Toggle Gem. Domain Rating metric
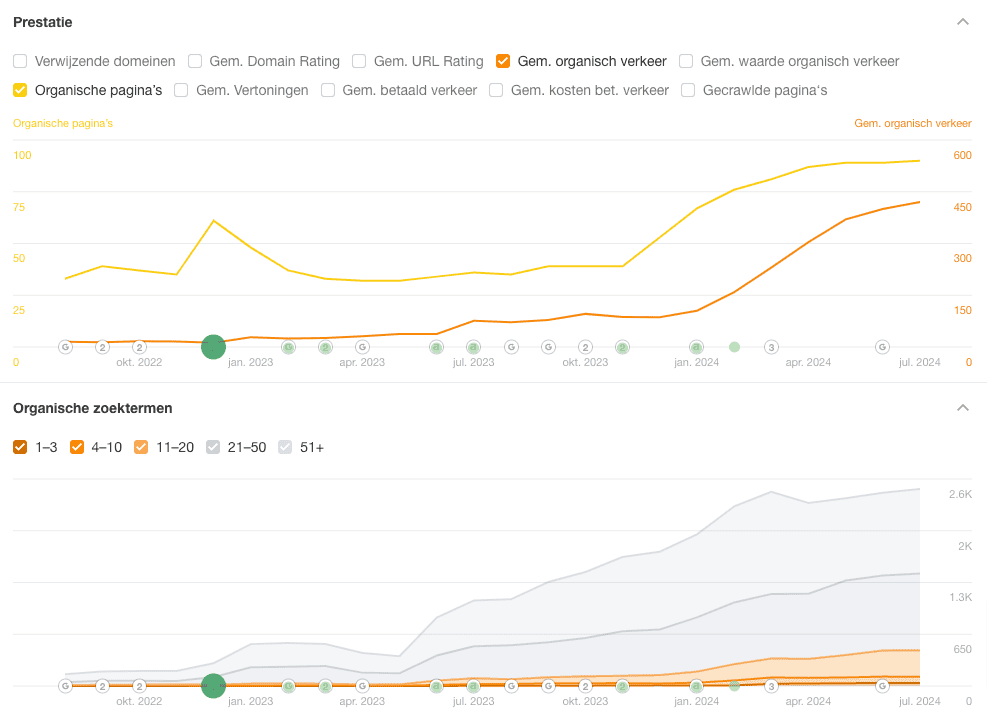987x716 pixels. [195, 61]
